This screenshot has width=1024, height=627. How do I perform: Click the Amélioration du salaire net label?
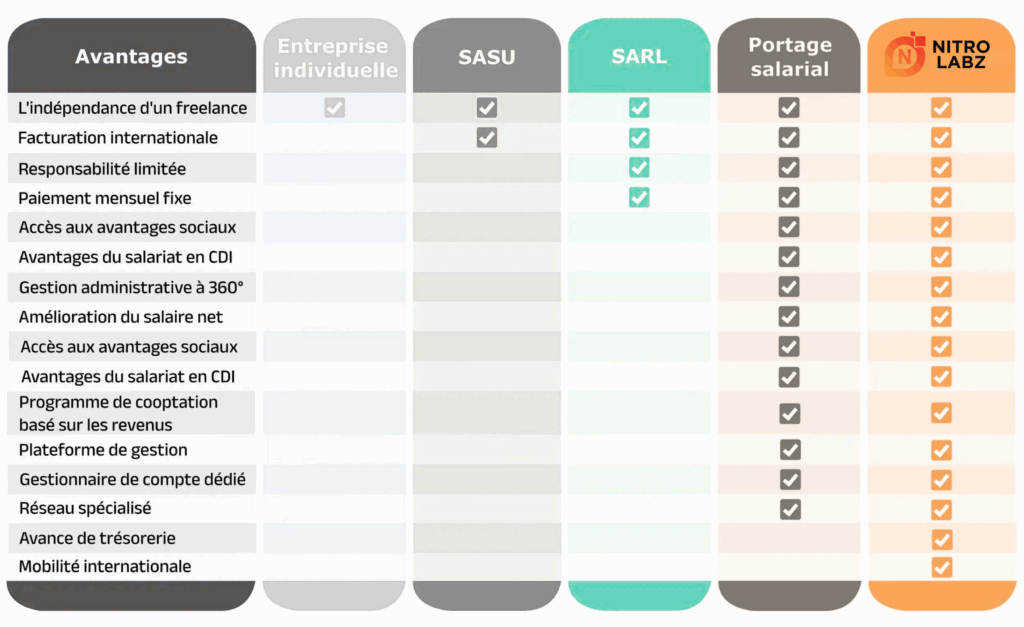point(121,317)
